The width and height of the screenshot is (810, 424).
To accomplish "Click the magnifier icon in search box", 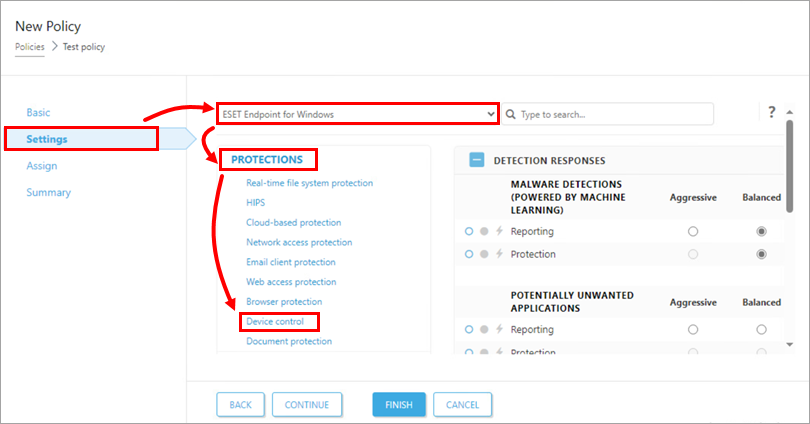I will 511,114.
